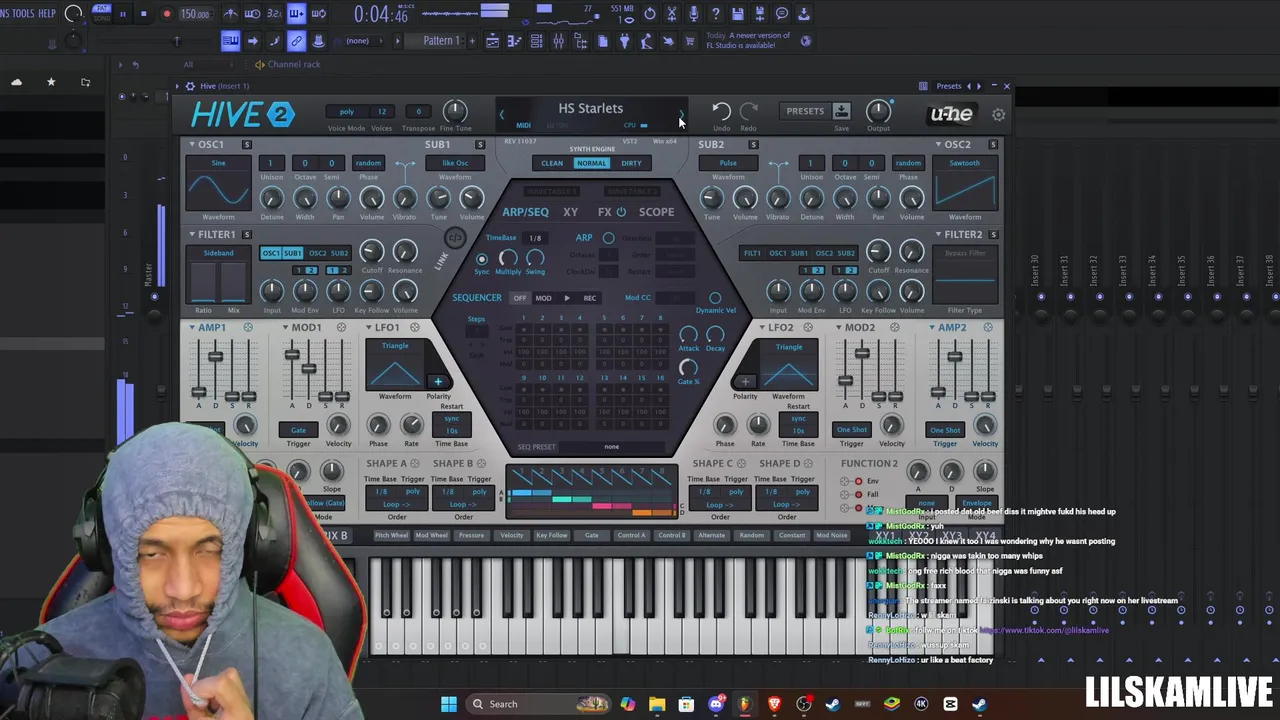
Task: Toggle the ARP enable circle
Action: (608, 238)
